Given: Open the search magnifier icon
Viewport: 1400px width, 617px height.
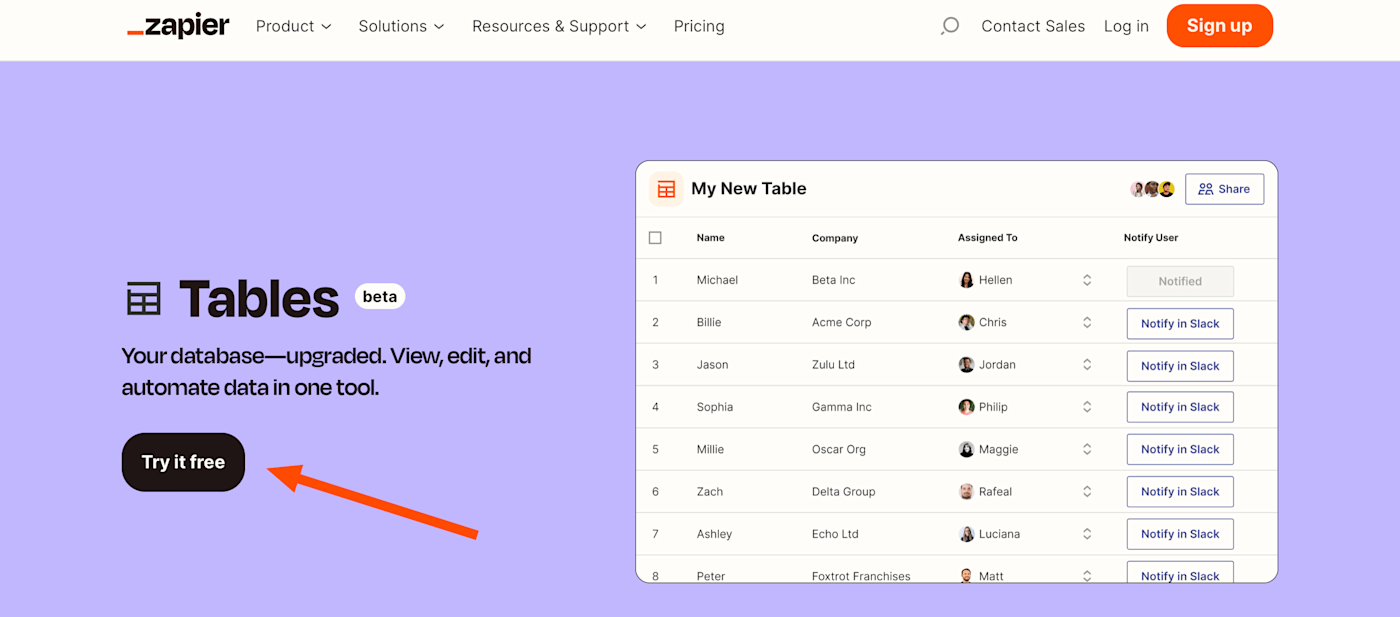Looking at the screenshot, I should tap(950, 26).
